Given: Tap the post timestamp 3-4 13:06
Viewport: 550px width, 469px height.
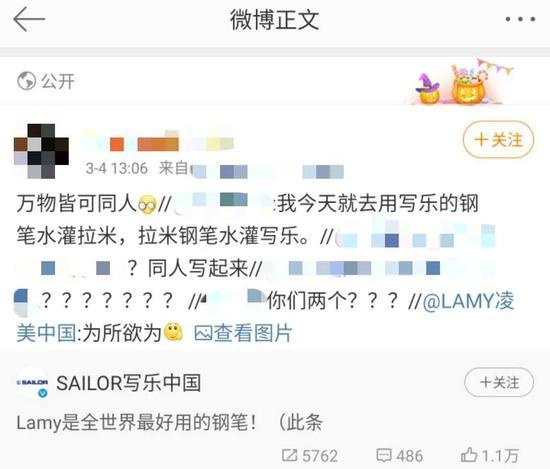Looking at the screenshot, I should pos(117,168).
